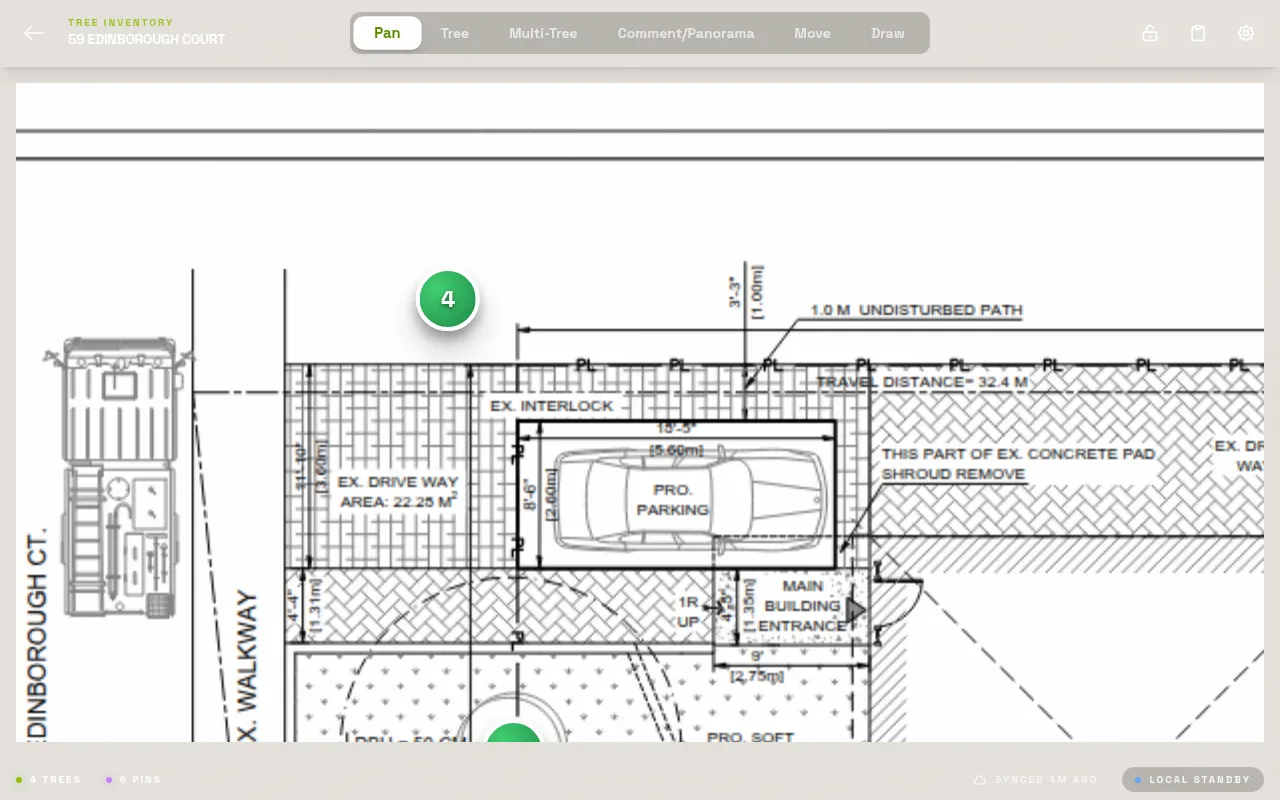The height and width of the screenshot is (800, 1280).
Task: Click the back arrow to exit the plan
Action: pyautogui.click(x=34, y=32)
